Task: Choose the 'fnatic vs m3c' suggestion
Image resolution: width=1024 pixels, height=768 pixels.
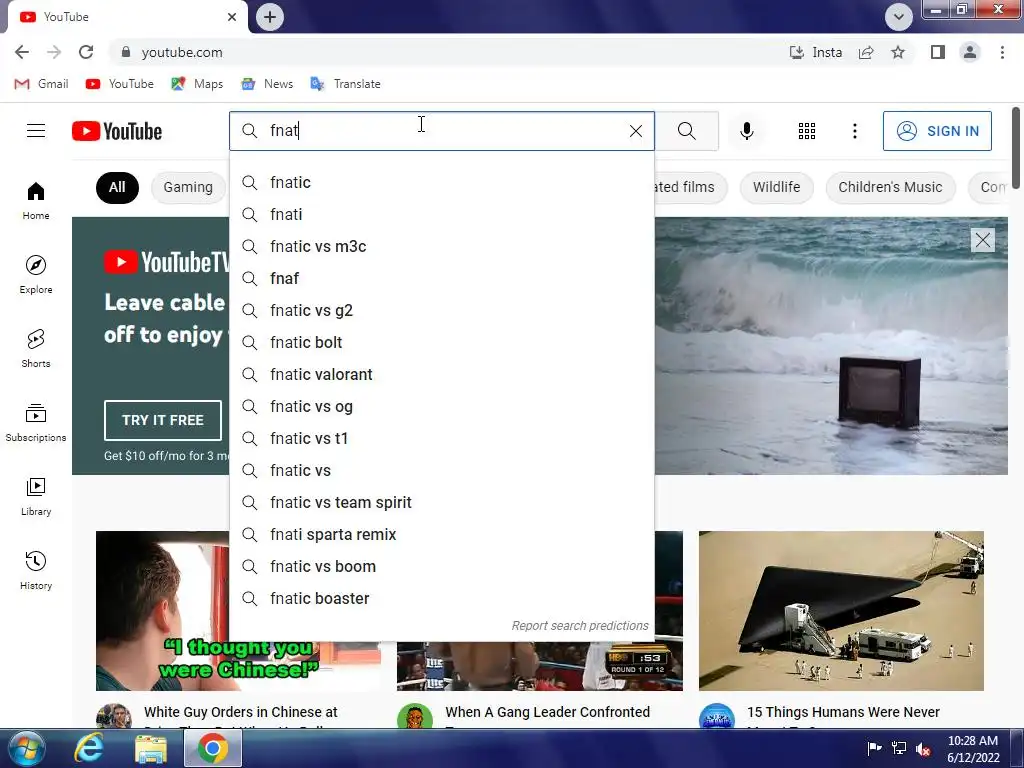Action: pyautogui.click(x=441, y=246)
